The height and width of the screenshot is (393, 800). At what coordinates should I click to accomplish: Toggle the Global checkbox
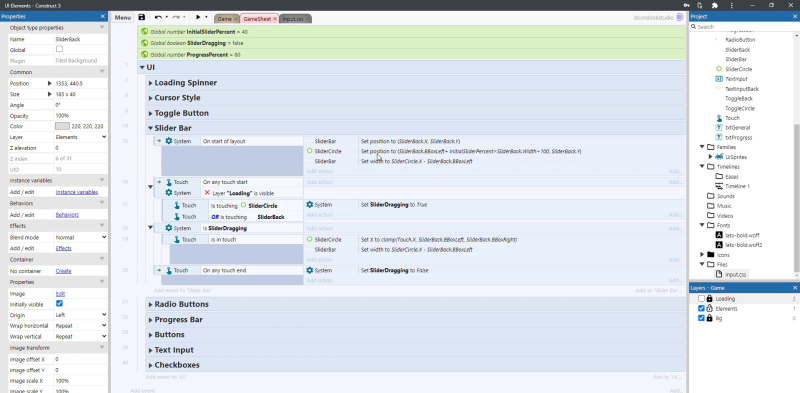[x=59, y=50]
